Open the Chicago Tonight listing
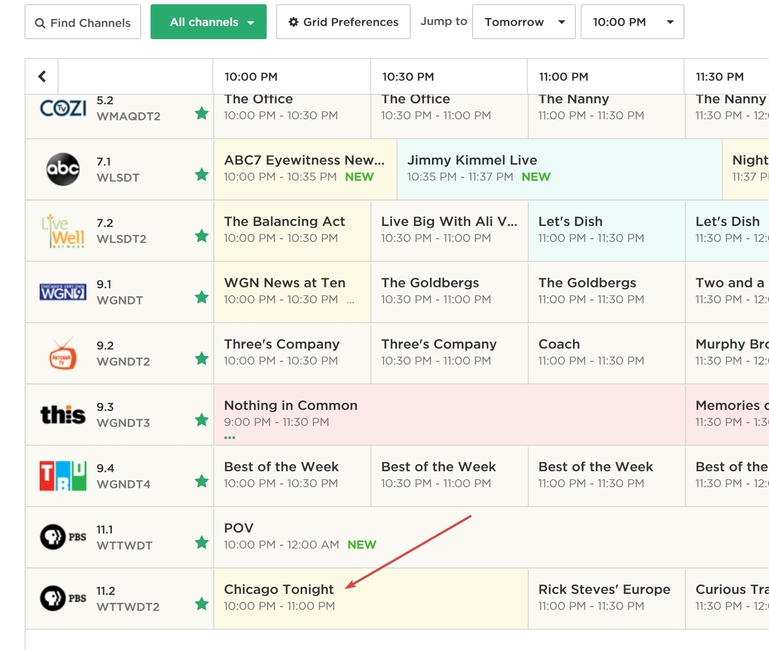The image size is (769, 650). pos(371,598)
